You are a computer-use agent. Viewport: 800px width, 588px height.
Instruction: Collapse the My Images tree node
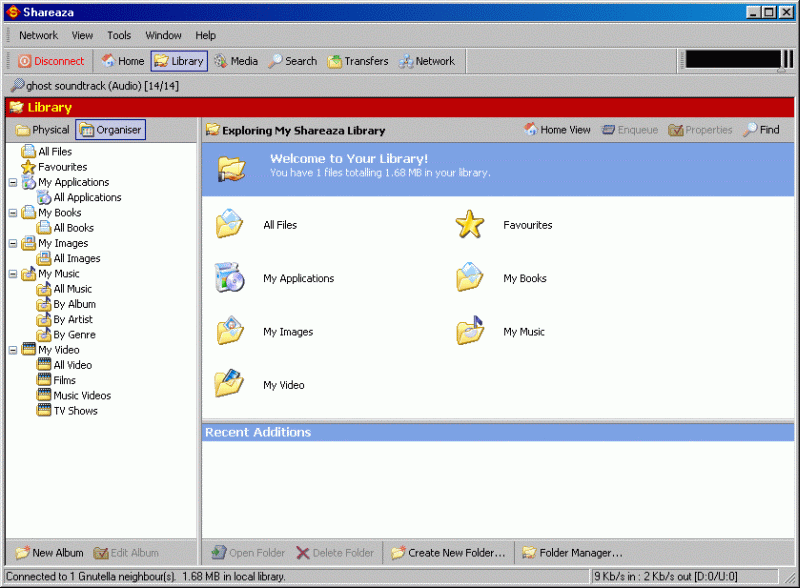(x=13, y=243)
